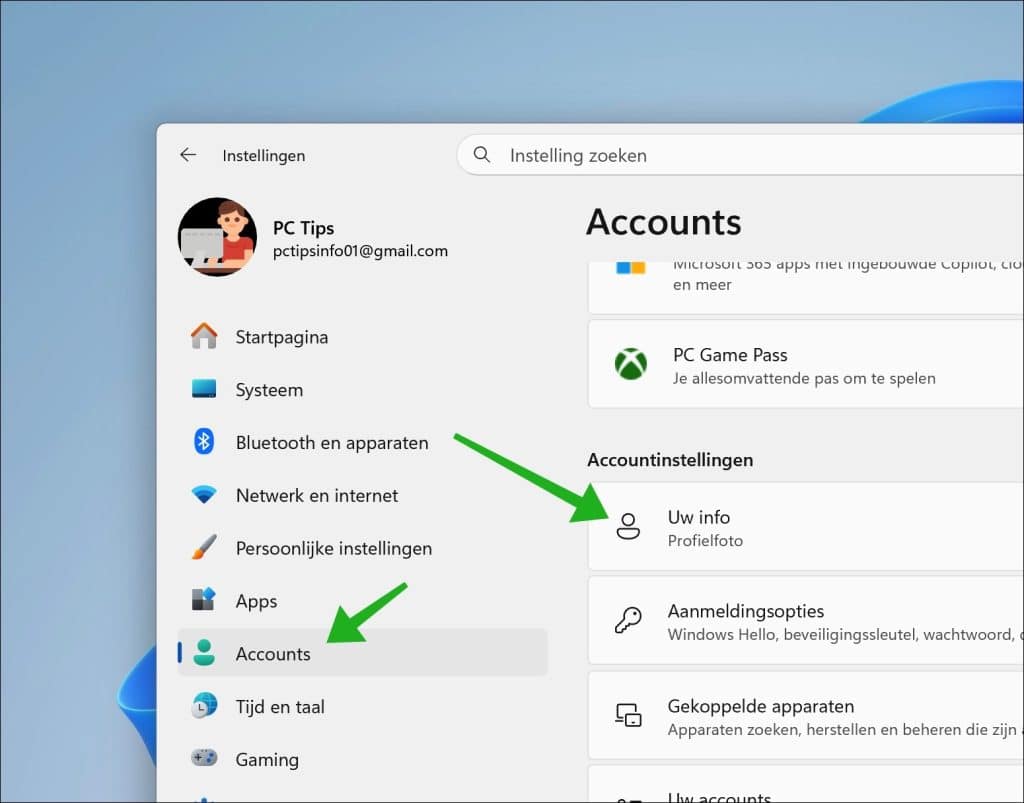Viewport: 1024px width, 803px height.
Task: Click the Tijd en taal globe icon
Action: 204,706
